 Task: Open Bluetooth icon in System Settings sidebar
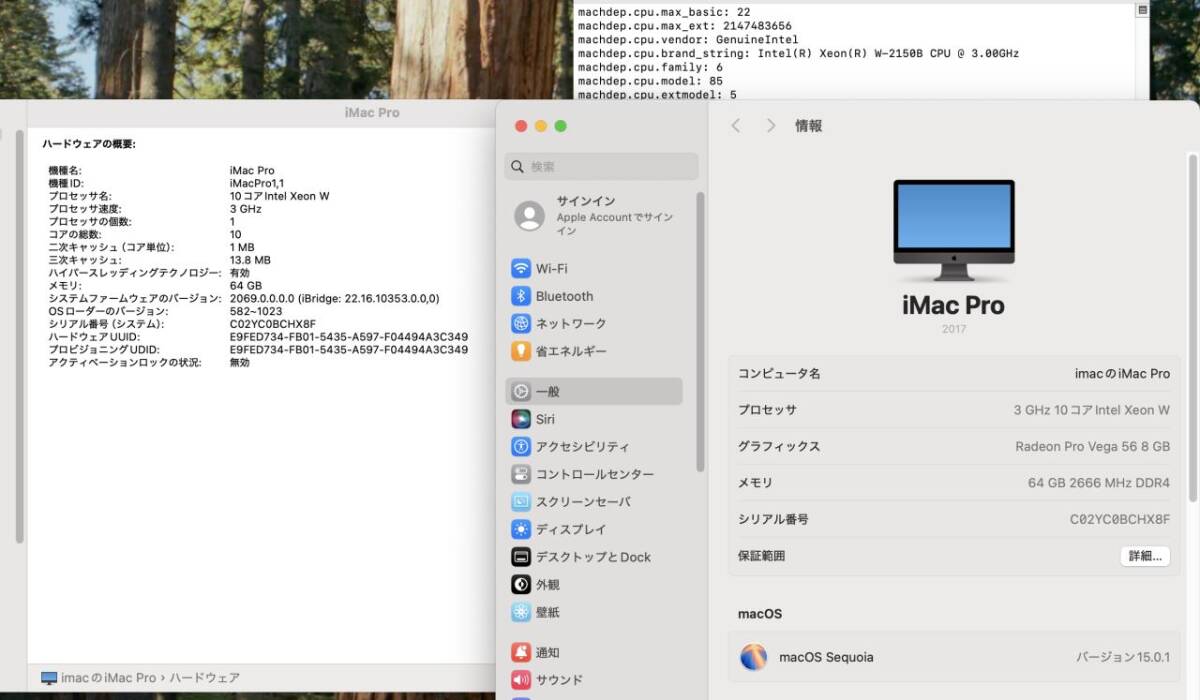521,296
